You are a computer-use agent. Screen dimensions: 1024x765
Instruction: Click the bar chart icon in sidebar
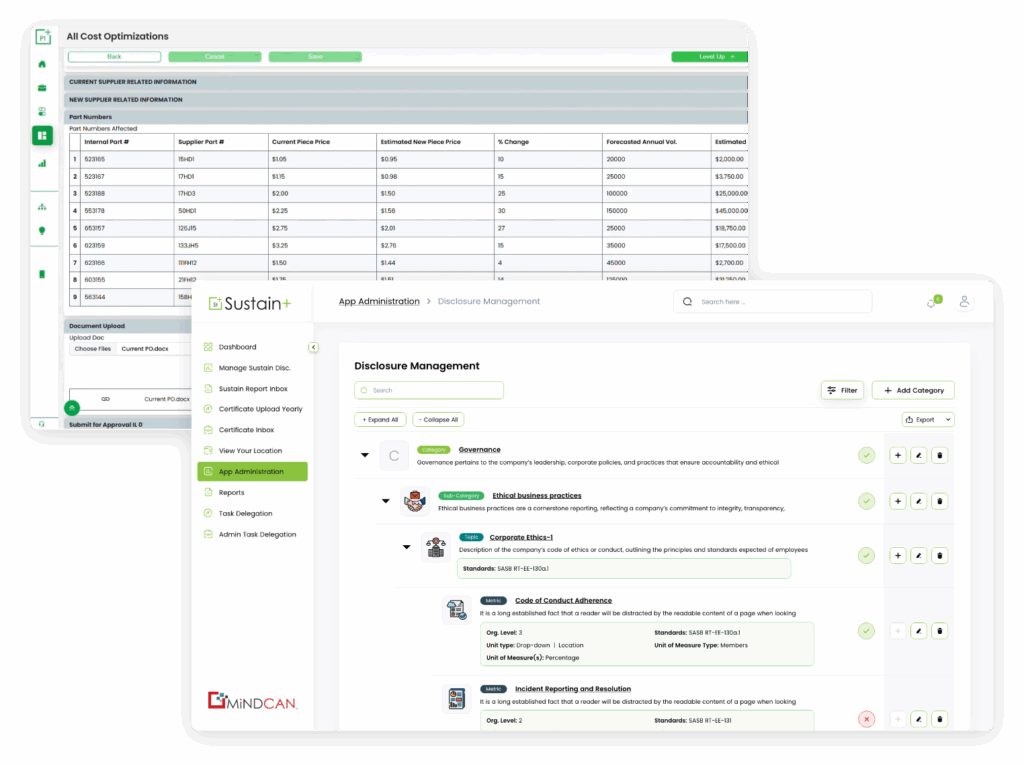click(42, 162)
